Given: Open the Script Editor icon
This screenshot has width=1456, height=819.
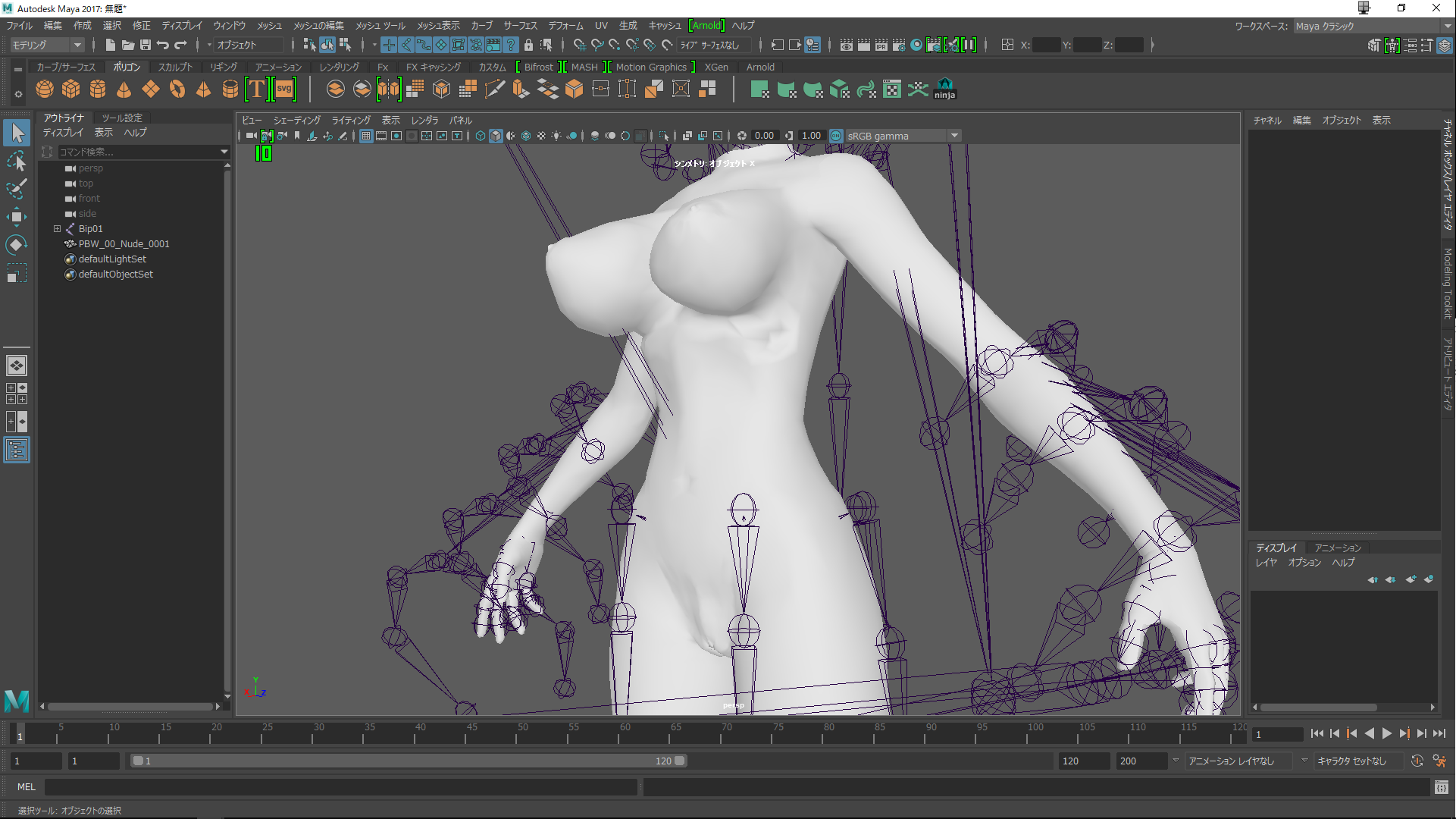Looking at the screenshot, I should tap(1441, 787).
